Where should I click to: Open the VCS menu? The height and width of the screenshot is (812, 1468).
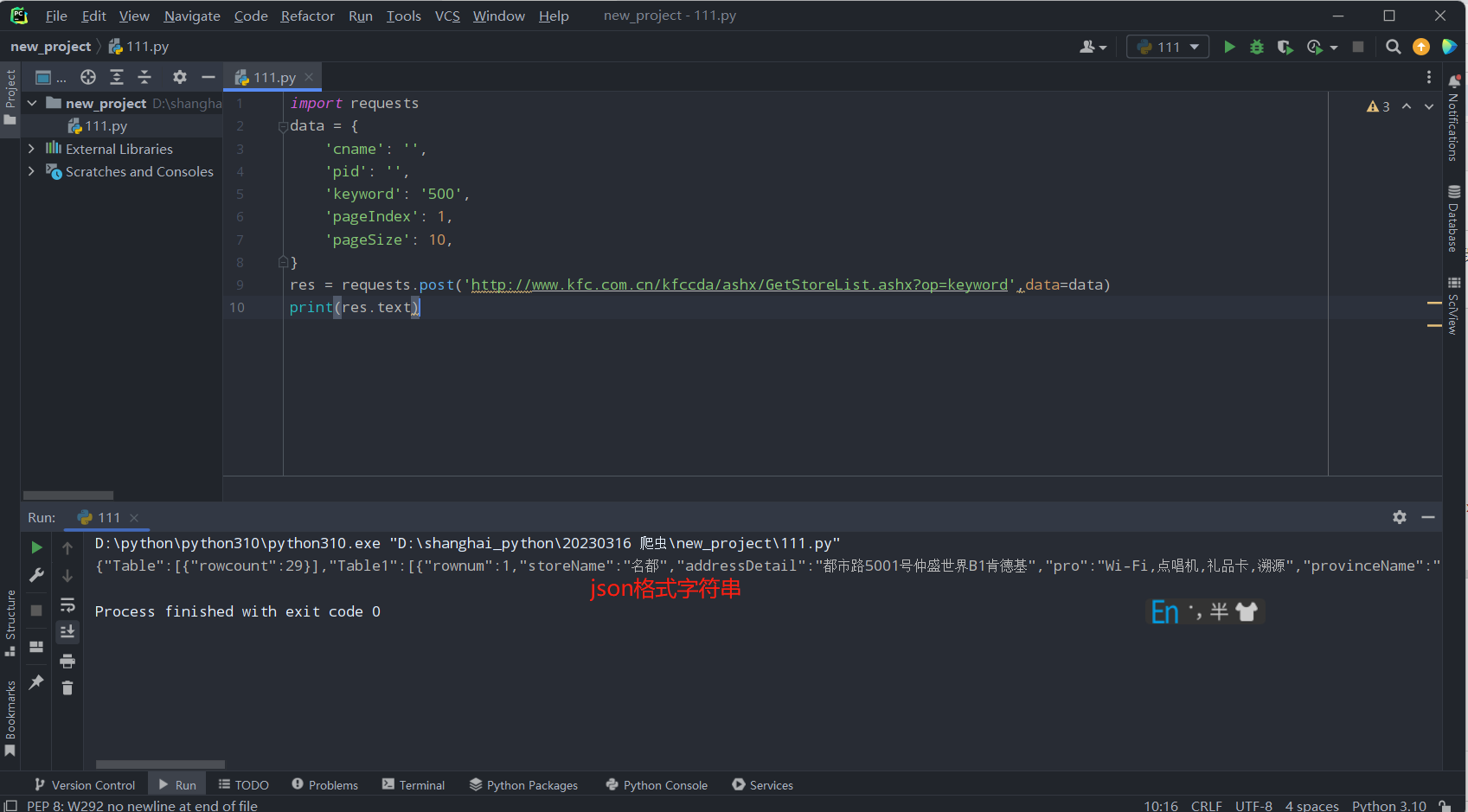pyautogui.click(x=447, y=16)
